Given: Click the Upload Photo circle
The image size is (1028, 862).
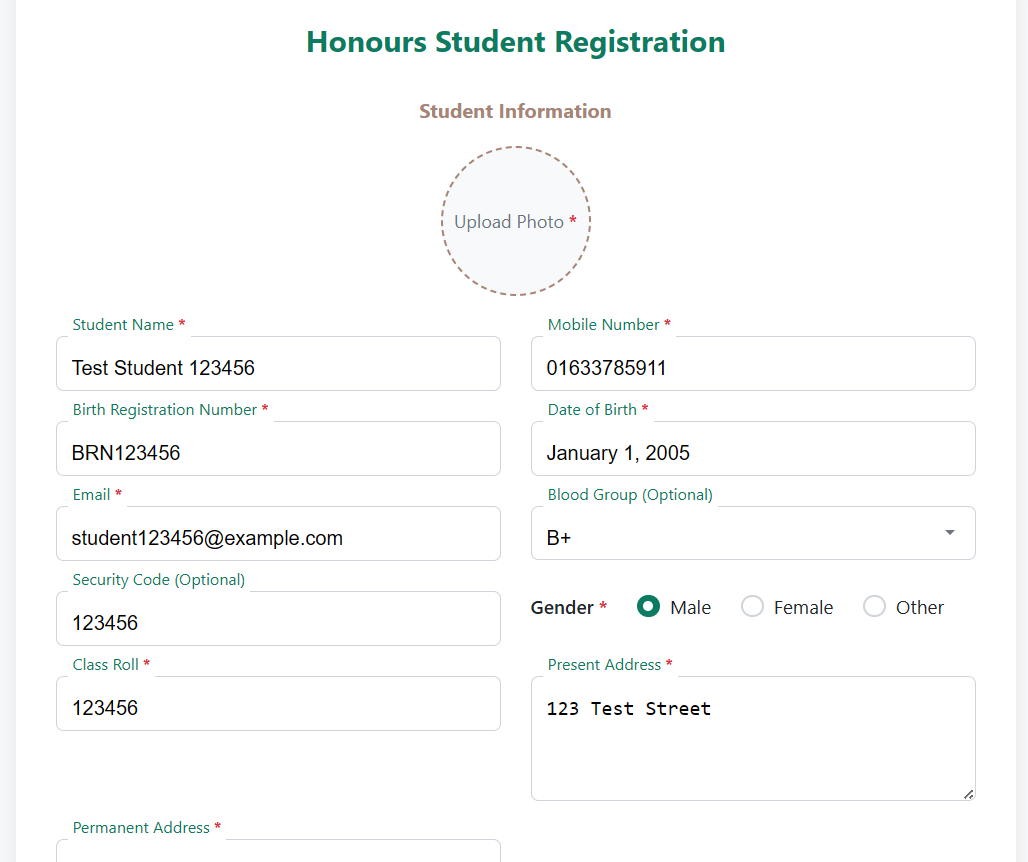Looking at the screenshot, I should tap(516, 221).
